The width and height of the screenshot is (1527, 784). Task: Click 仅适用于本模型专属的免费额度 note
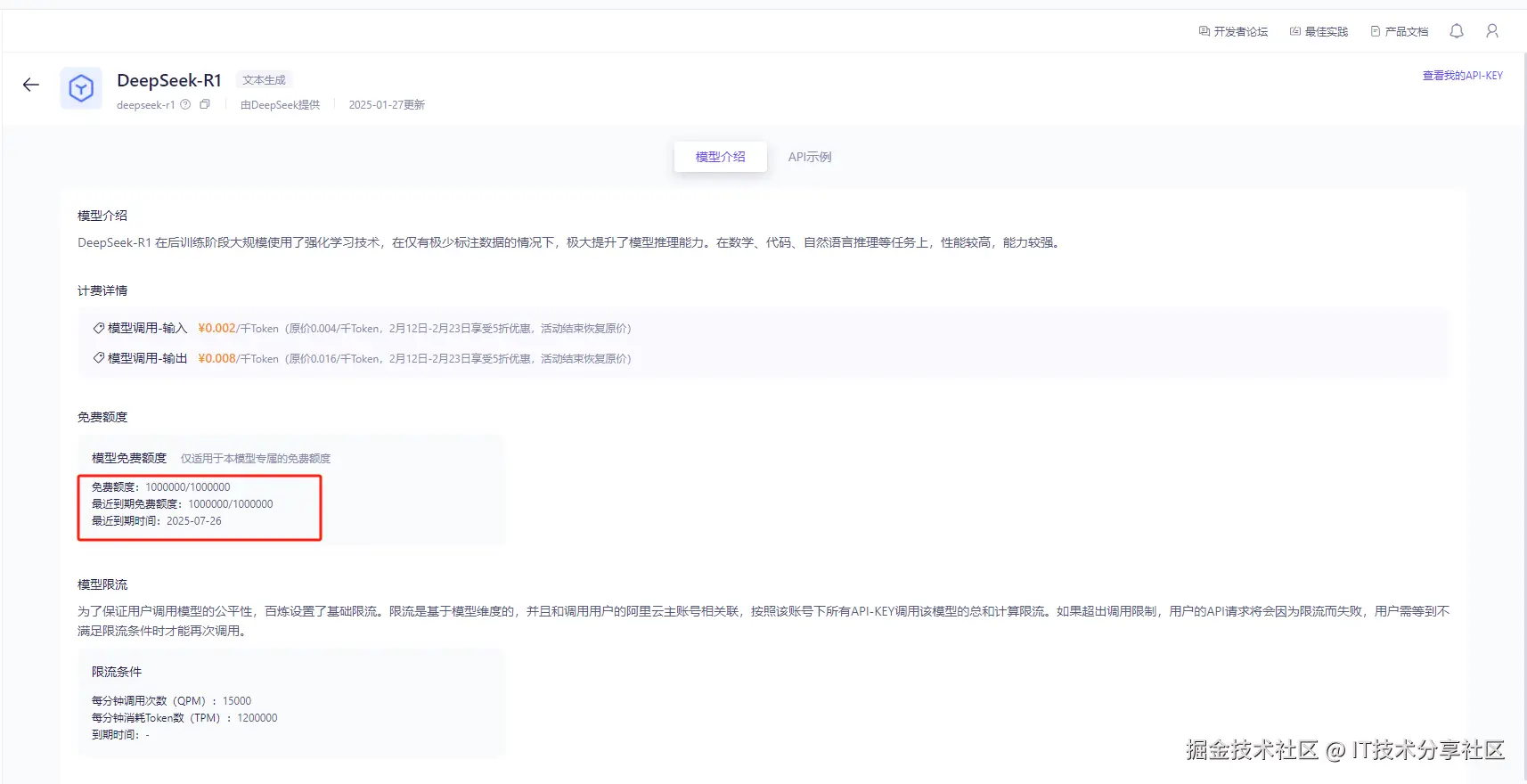pos(256,459)
